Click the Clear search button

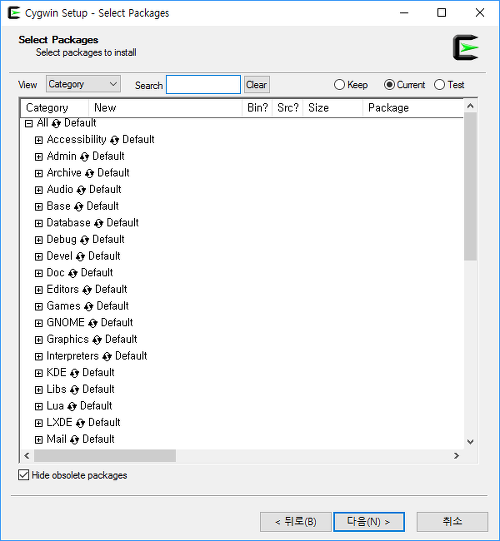(257, 85)
